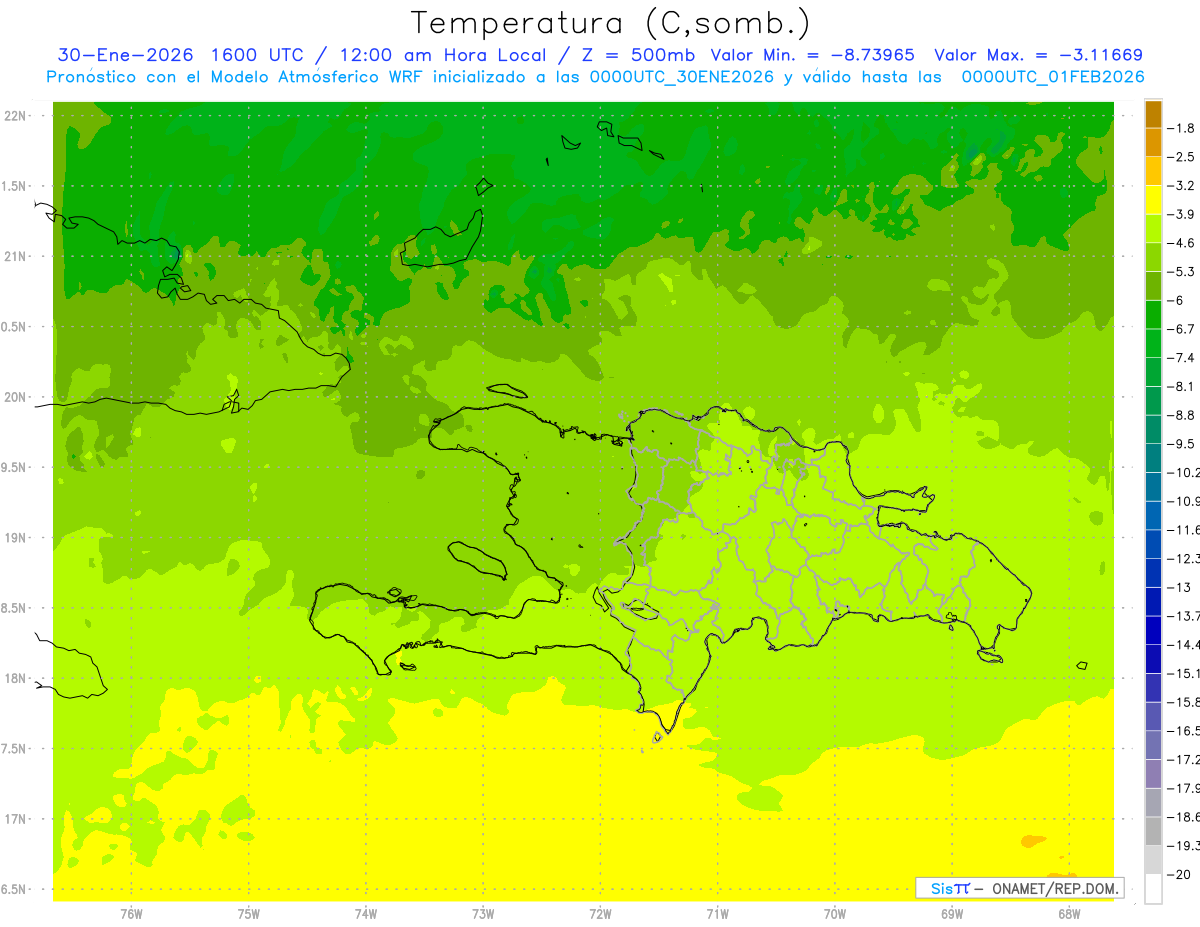Click "12:00 am Hora Local" text
Viewport: 1200px width, 927px height.
click(445, 55)
